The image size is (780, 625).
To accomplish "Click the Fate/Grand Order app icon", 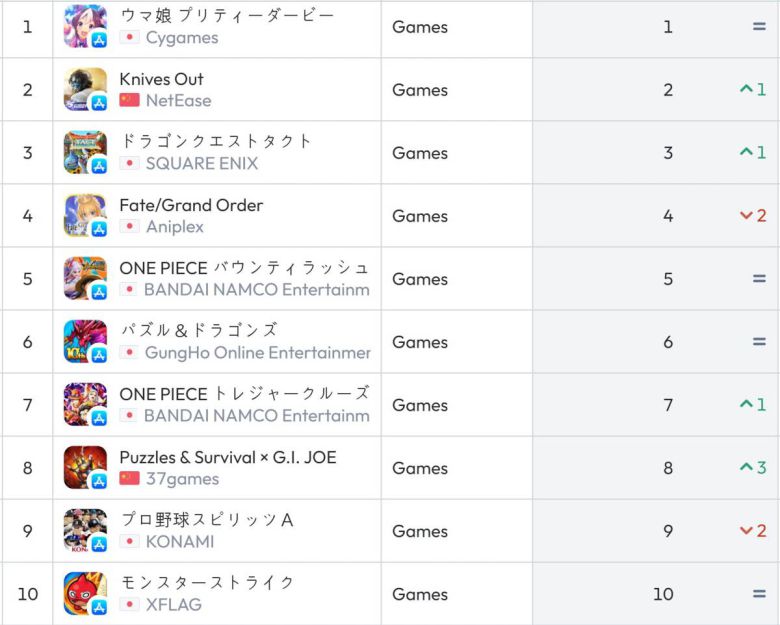I will [85, 216].
